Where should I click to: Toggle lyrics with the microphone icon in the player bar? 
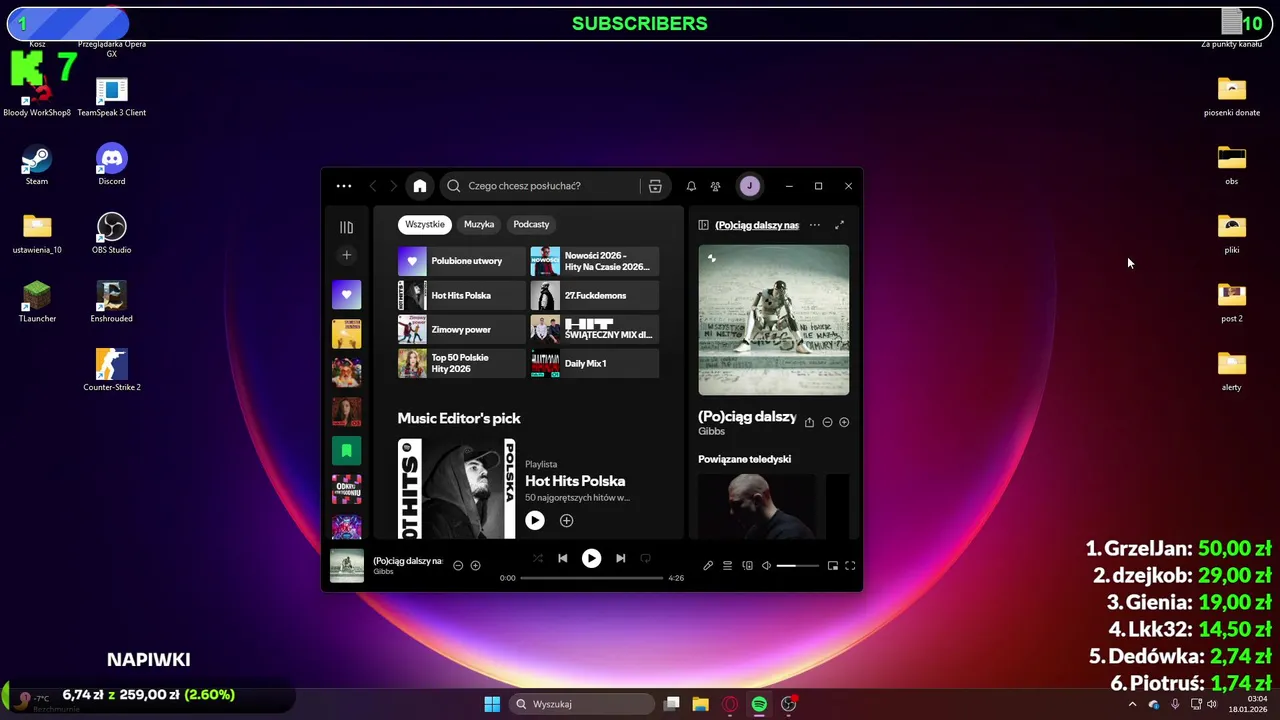coord(708,566)
